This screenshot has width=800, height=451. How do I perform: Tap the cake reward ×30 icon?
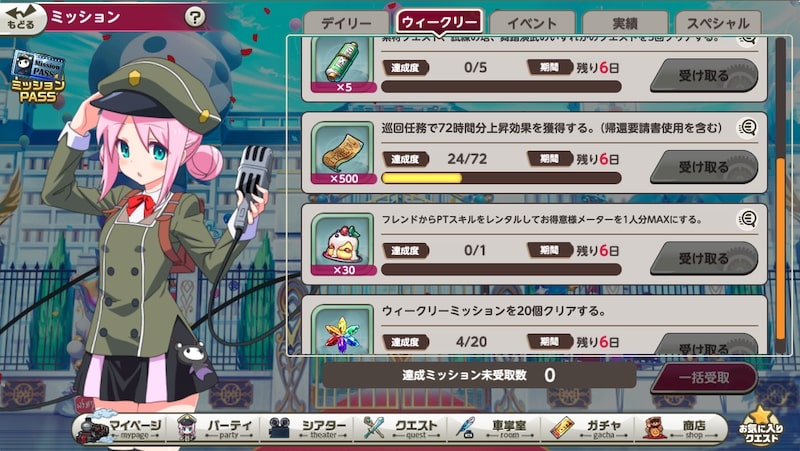click(x=343, y=244)
